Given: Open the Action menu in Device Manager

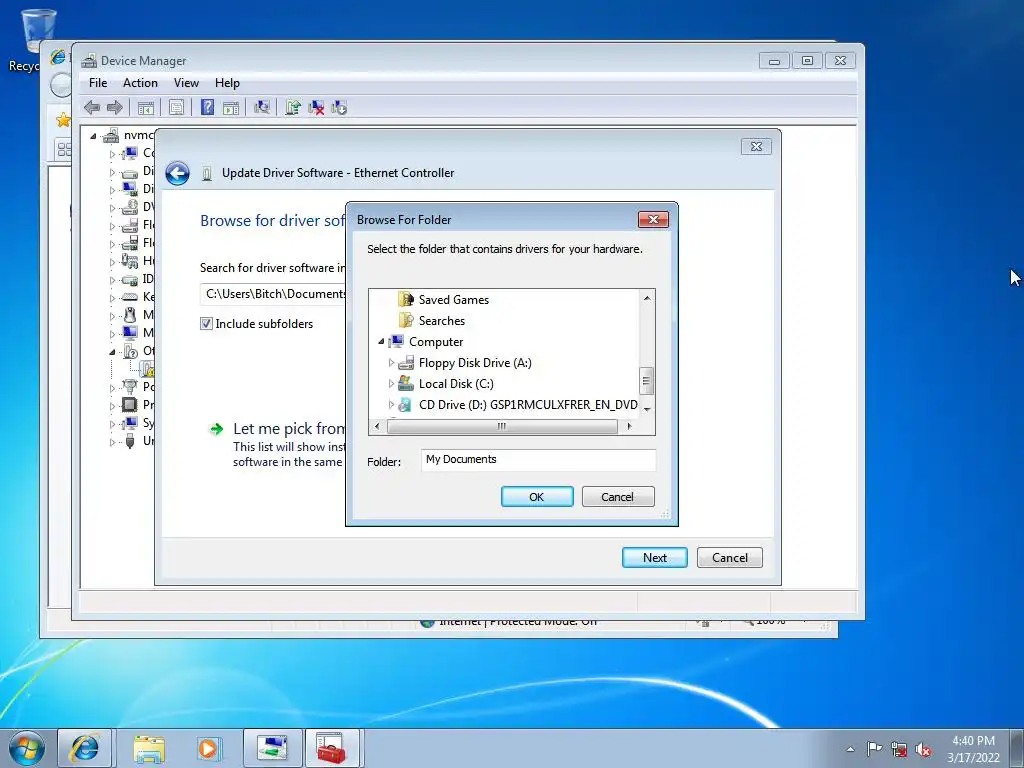Looking at the screenshot, I should (140, 83).
